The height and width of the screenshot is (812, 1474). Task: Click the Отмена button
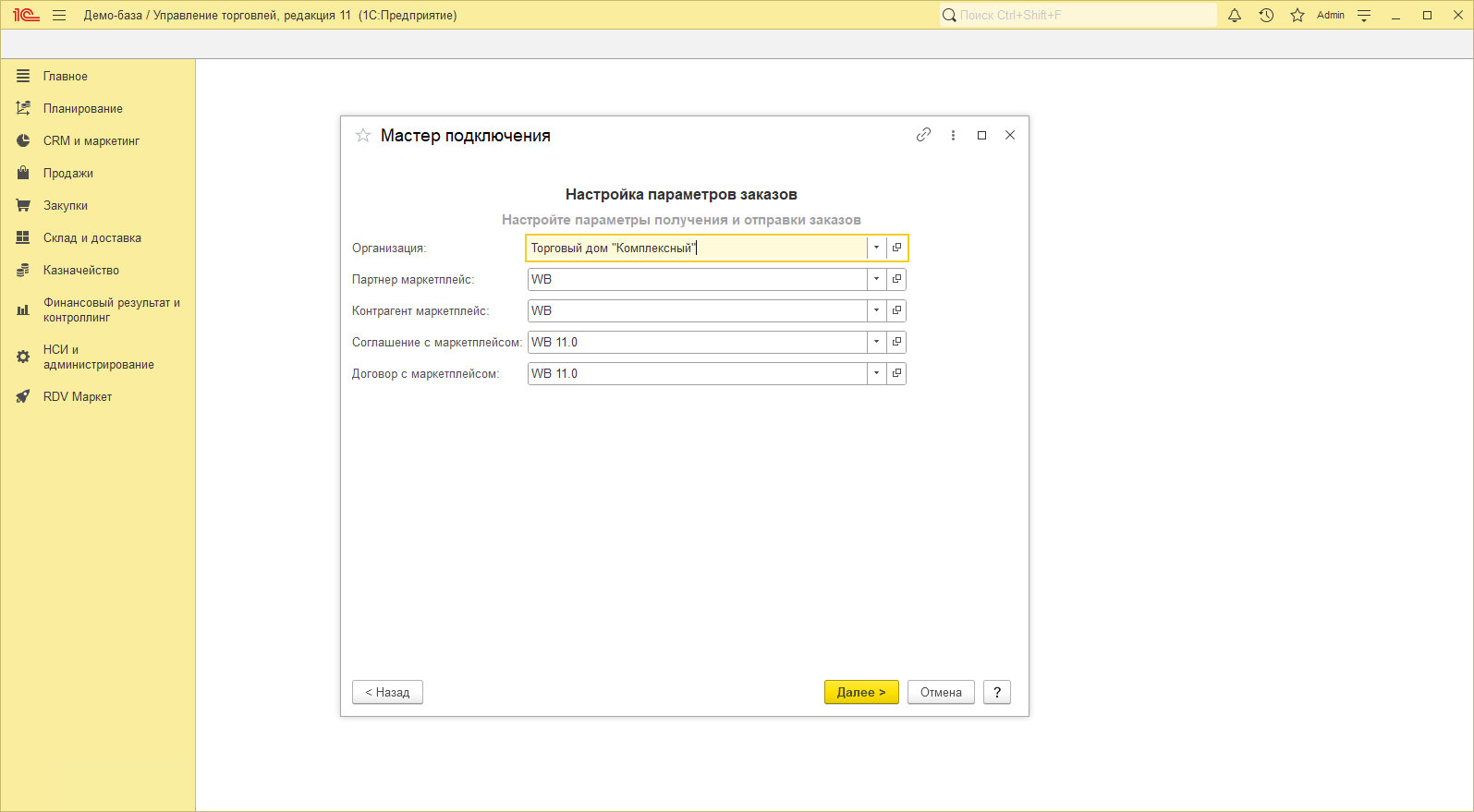[x=941, y=692]
